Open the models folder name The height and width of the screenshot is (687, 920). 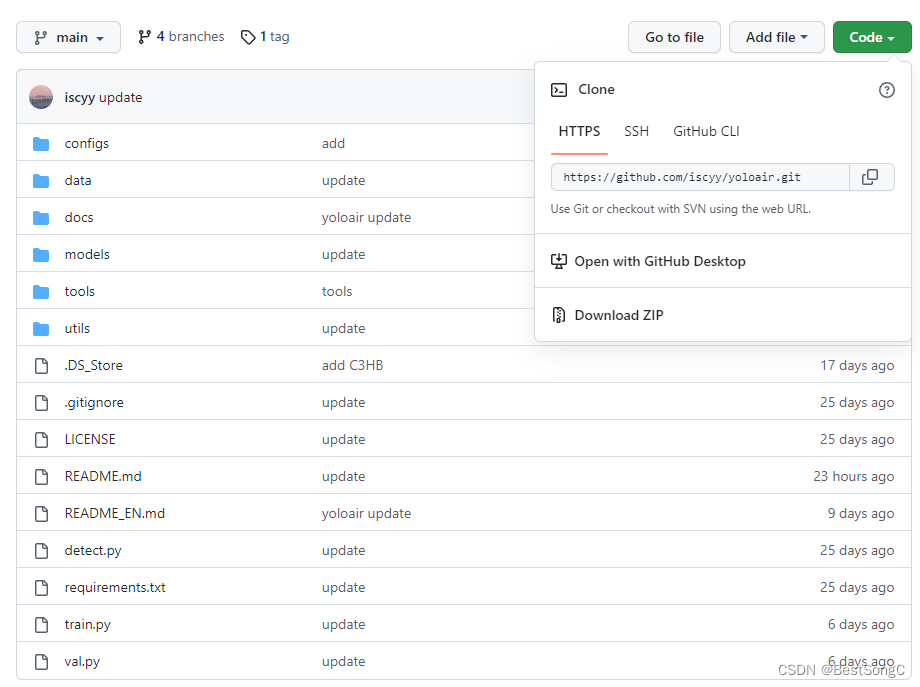point(87,255)
